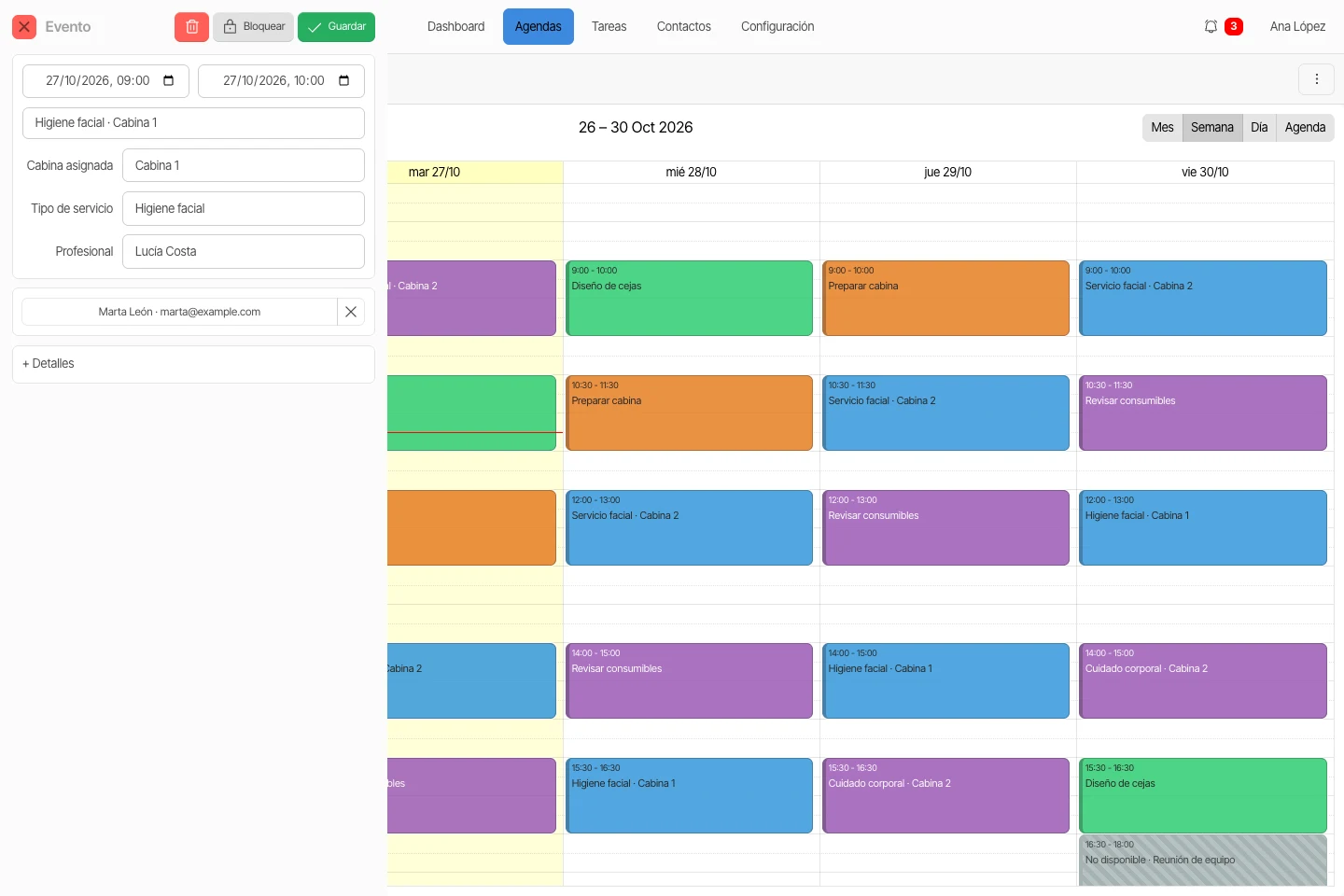Switch calendar to Semana view
Screen dimensions: 1344x896
pyautogui.click(x=1212, y=128)
